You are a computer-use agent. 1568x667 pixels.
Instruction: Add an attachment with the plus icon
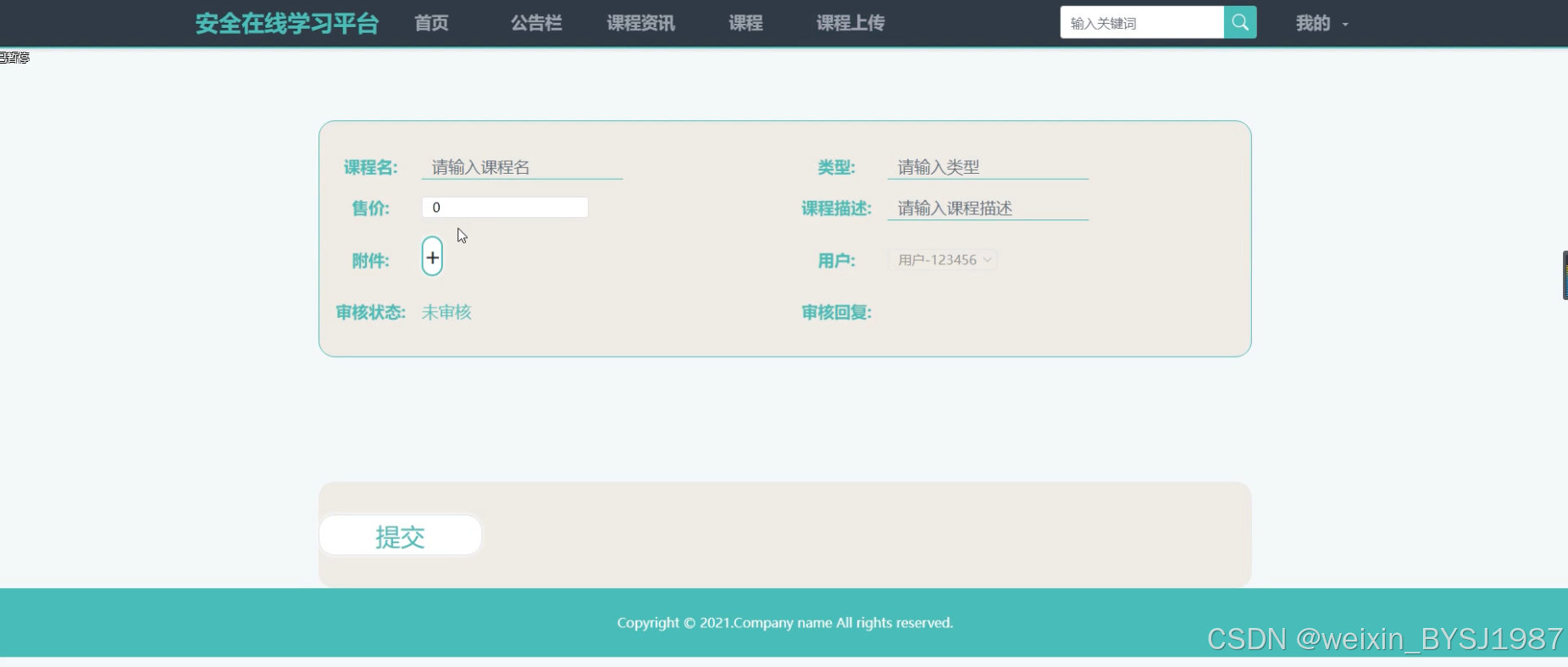pos(432,257)
